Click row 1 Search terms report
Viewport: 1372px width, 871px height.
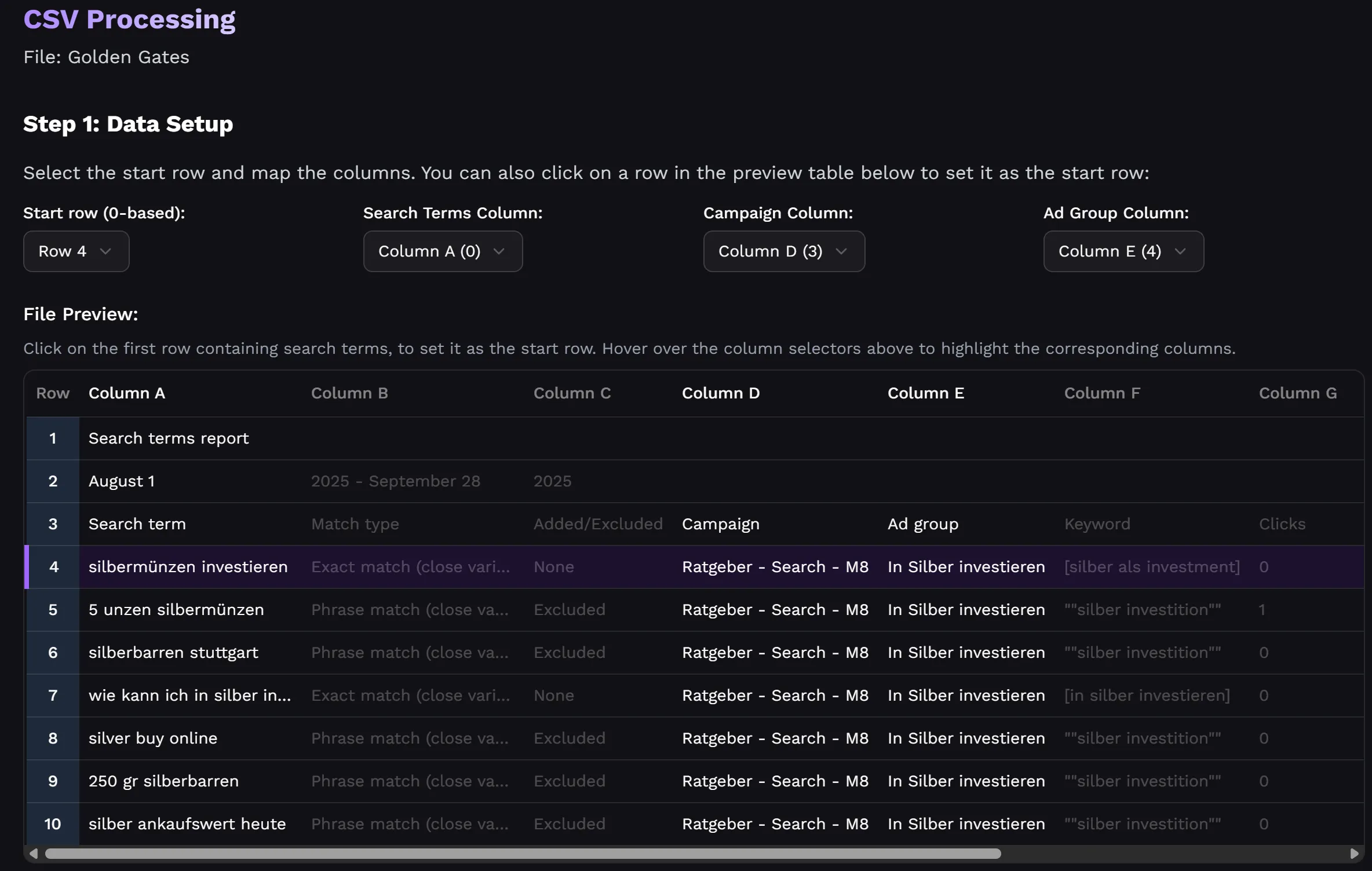168,438
